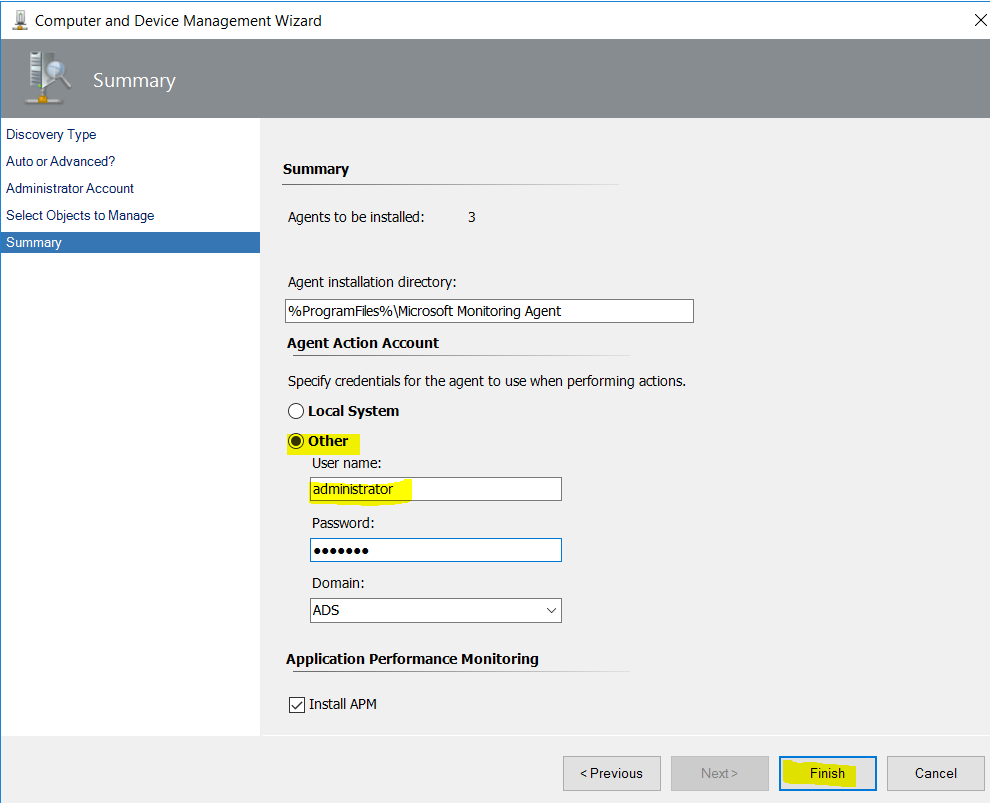
Task: Select the Summary step in sidebar
Action: pyautogui.click(x=130, y=242)
